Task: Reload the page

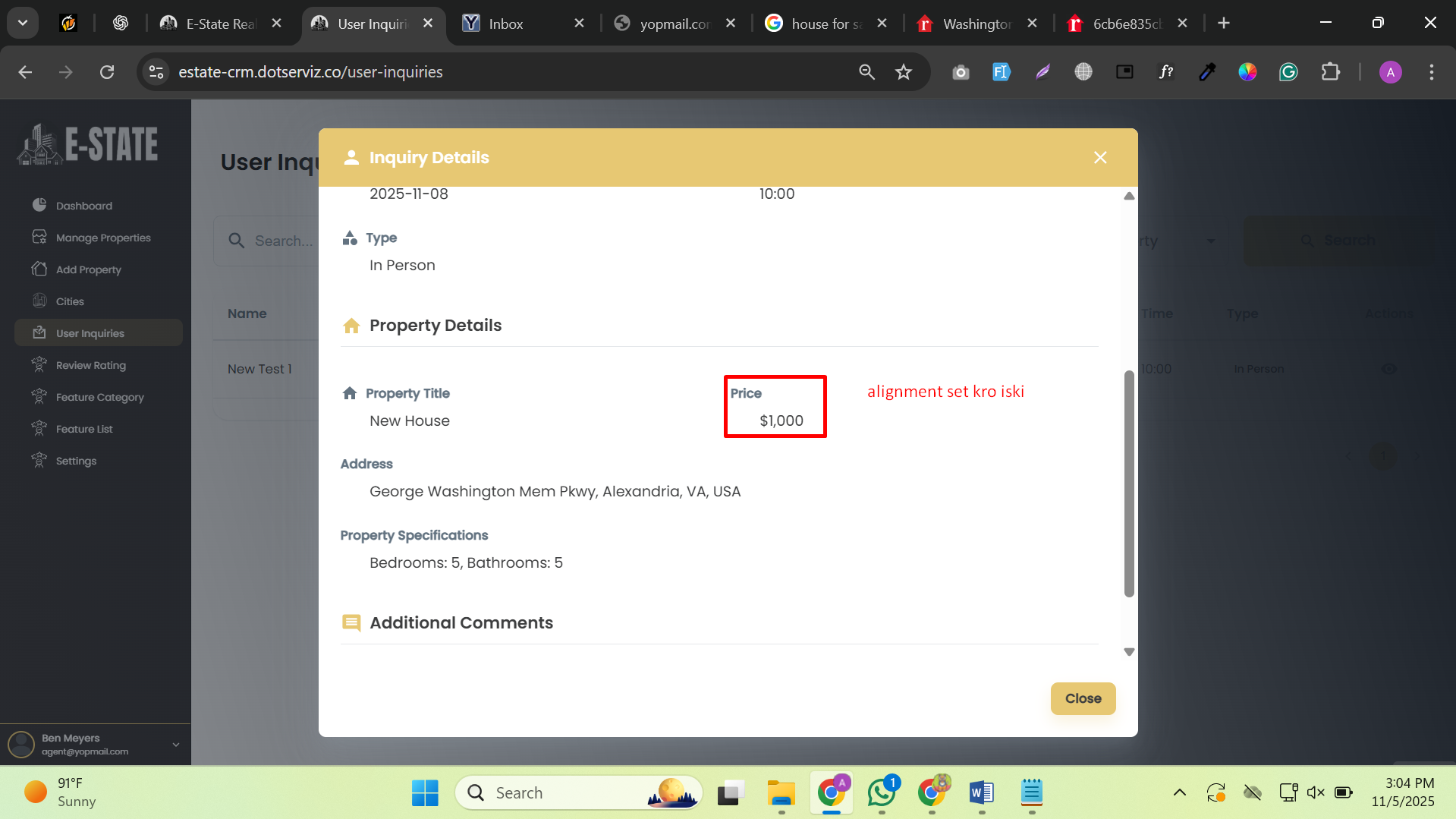Action: tap(107, 72)
